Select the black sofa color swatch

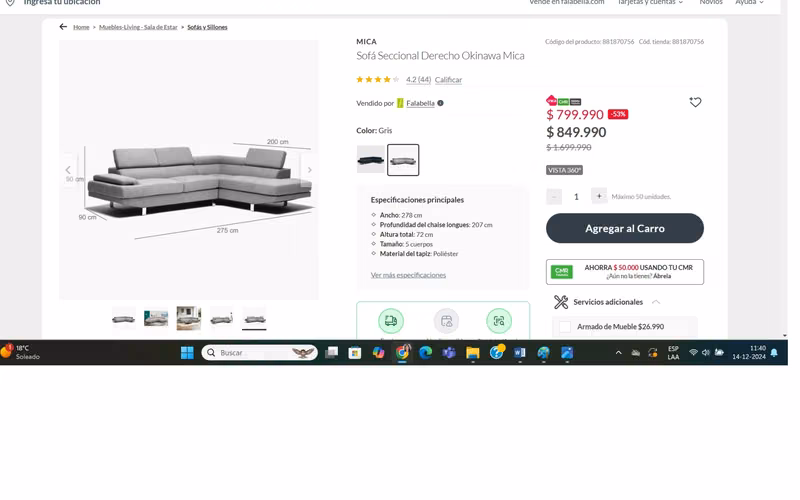click(371, 159)
